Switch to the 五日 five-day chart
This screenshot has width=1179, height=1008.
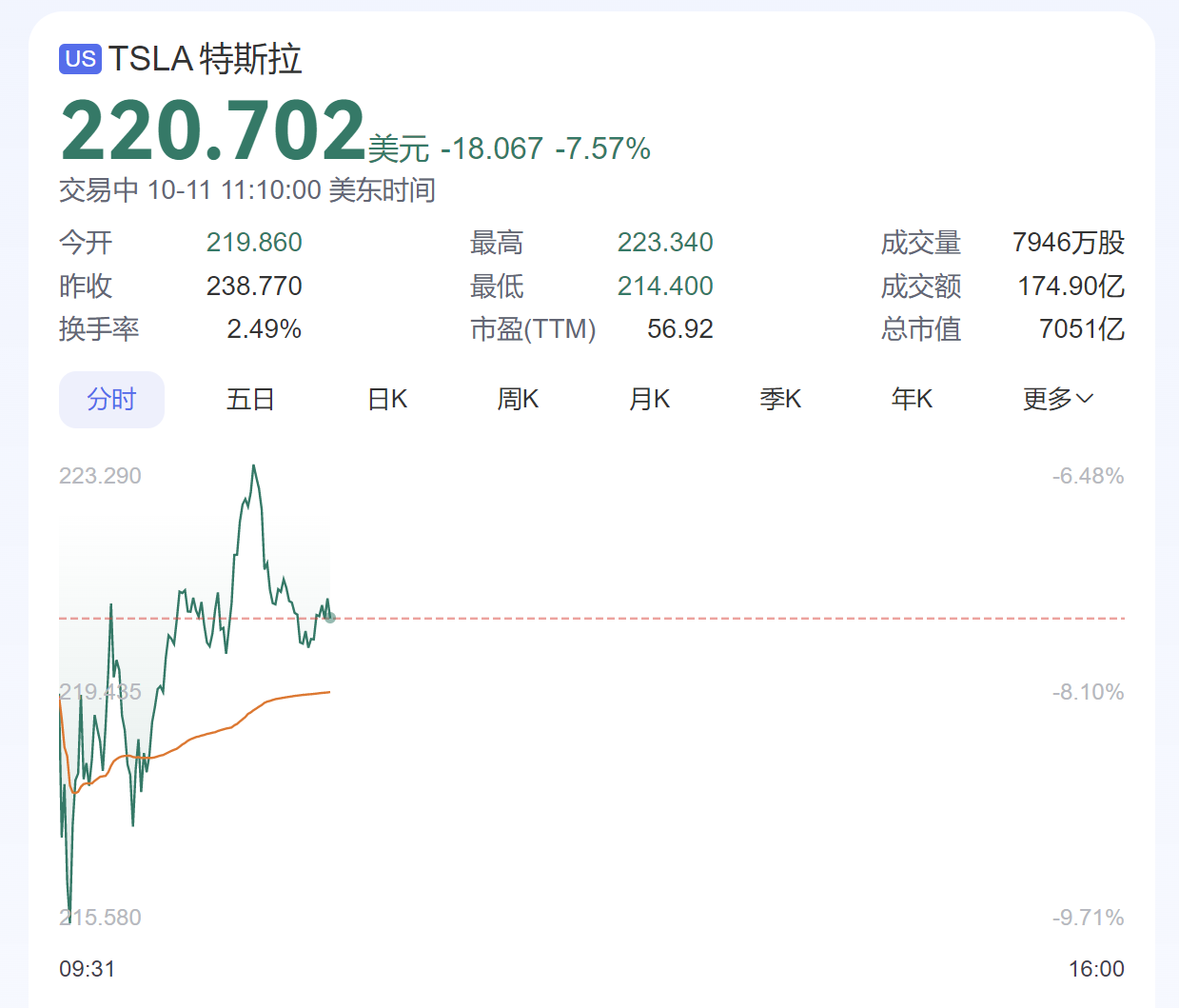pyautogui.click(x=250, y=400)
